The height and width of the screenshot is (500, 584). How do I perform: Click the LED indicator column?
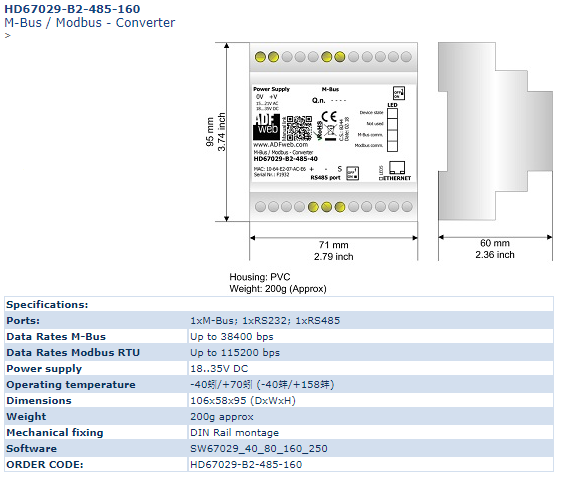[x=392, y=130]
